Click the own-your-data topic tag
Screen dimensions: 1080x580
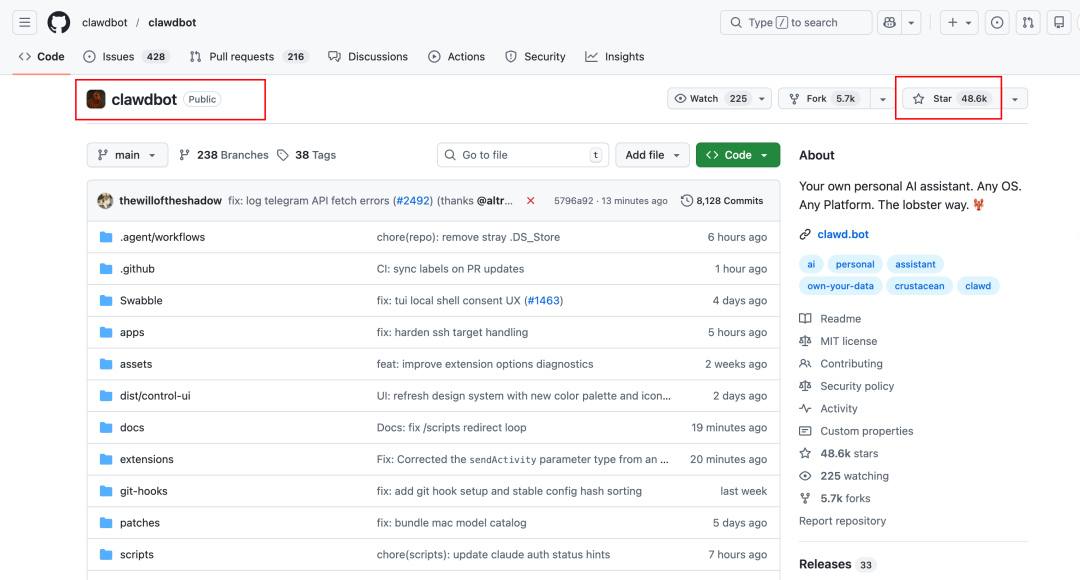pos(840,286)
